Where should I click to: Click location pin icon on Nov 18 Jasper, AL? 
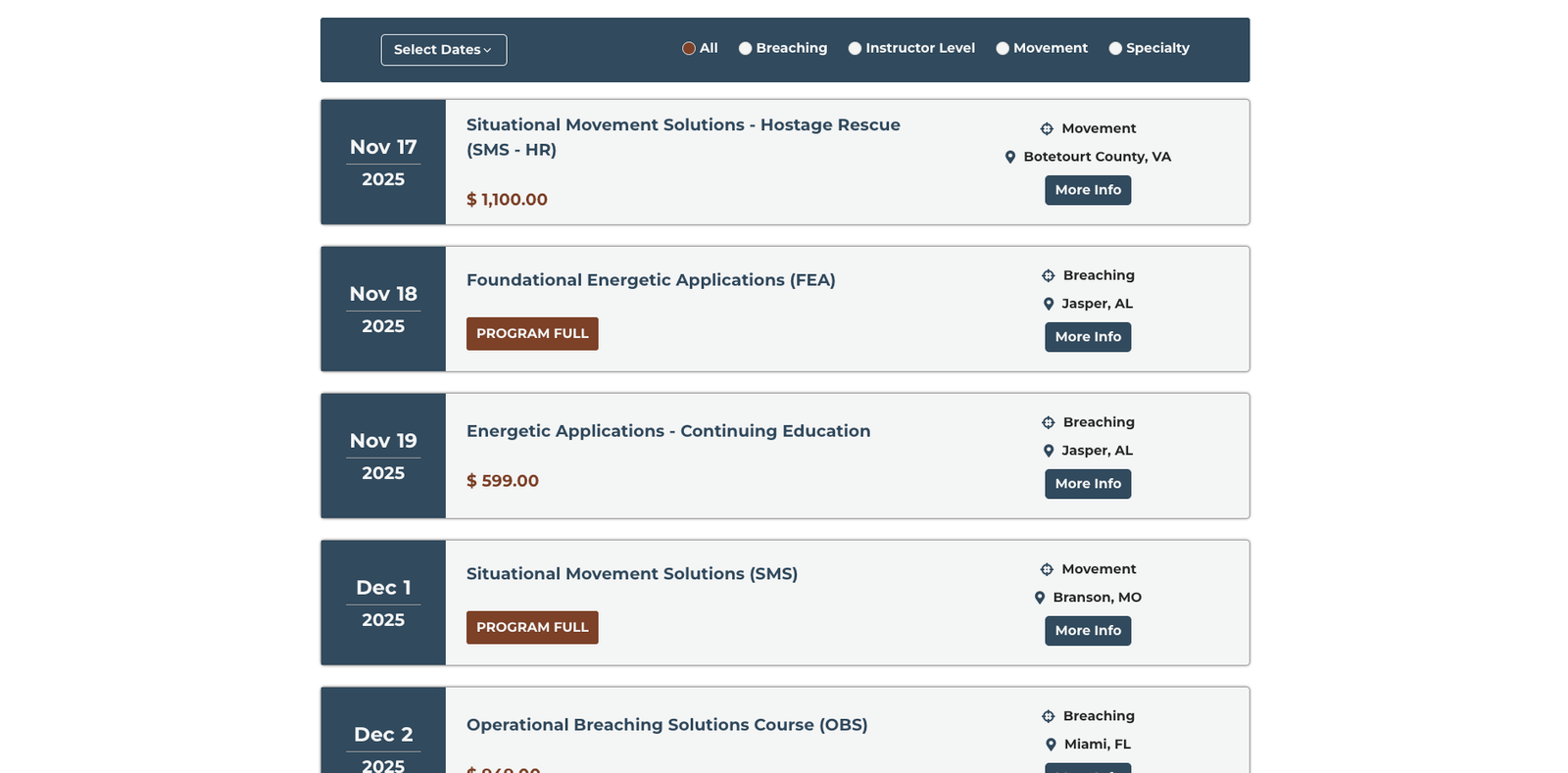pyautogui.click(x=1049, y=304)
